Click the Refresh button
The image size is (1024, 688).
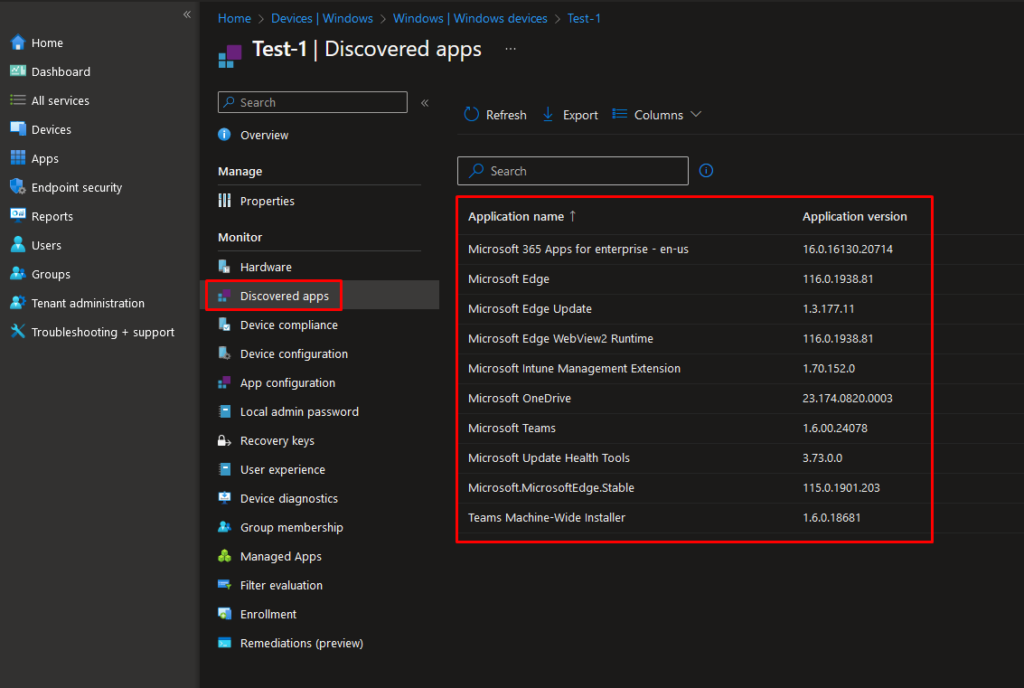[495, 115]
